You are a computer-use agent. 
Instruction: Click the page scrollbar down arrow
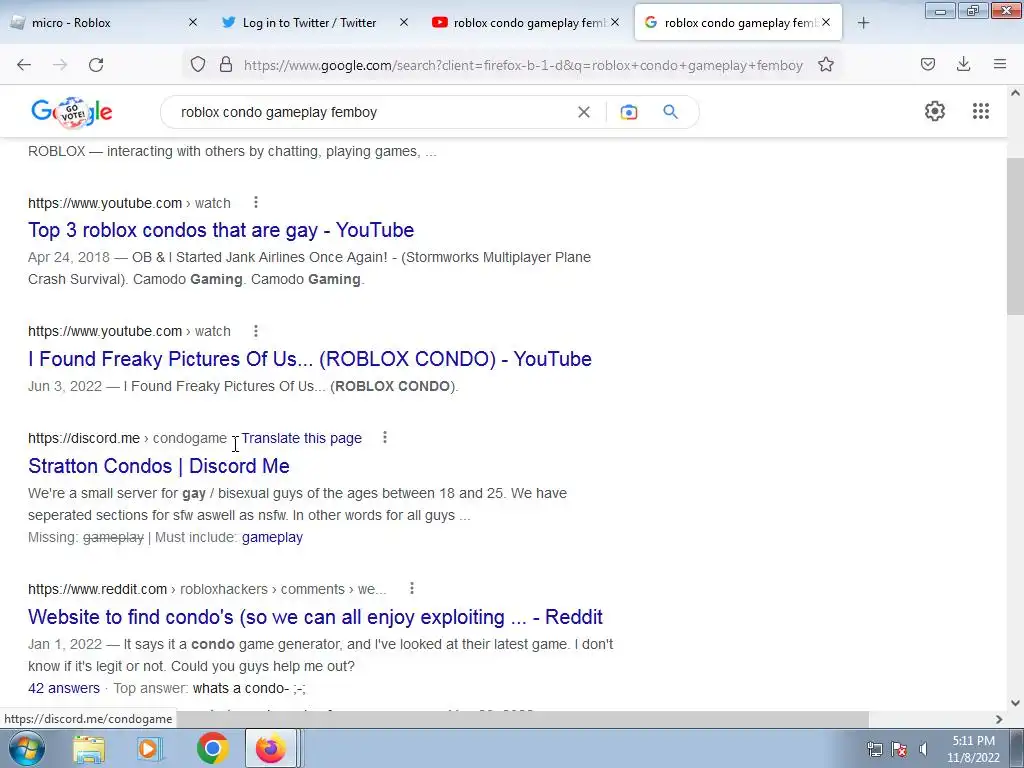click(x=1015, y=703)
